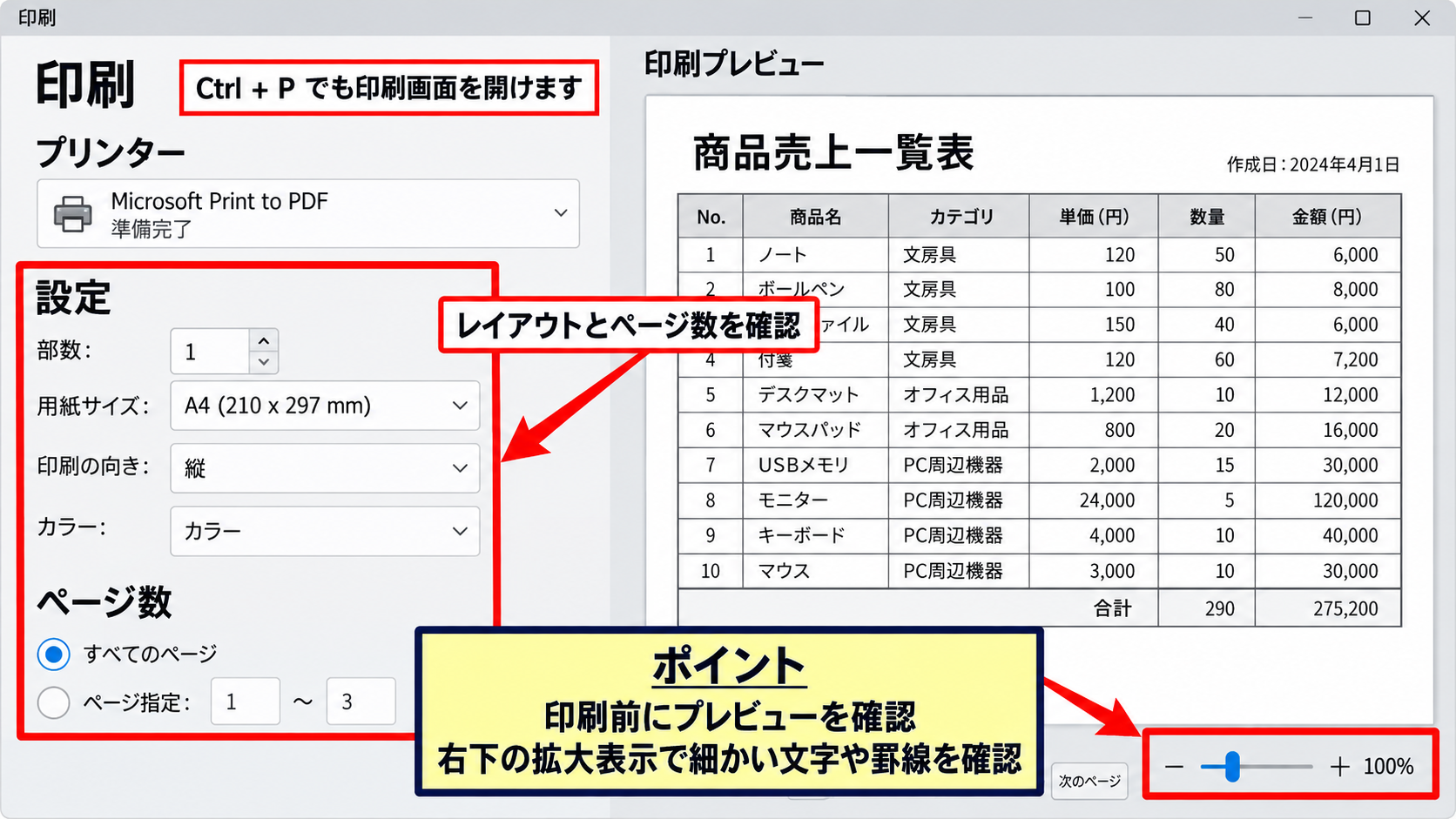Minimize the 印刷 window
The image size is (1456, 819).
[1305, 17]
